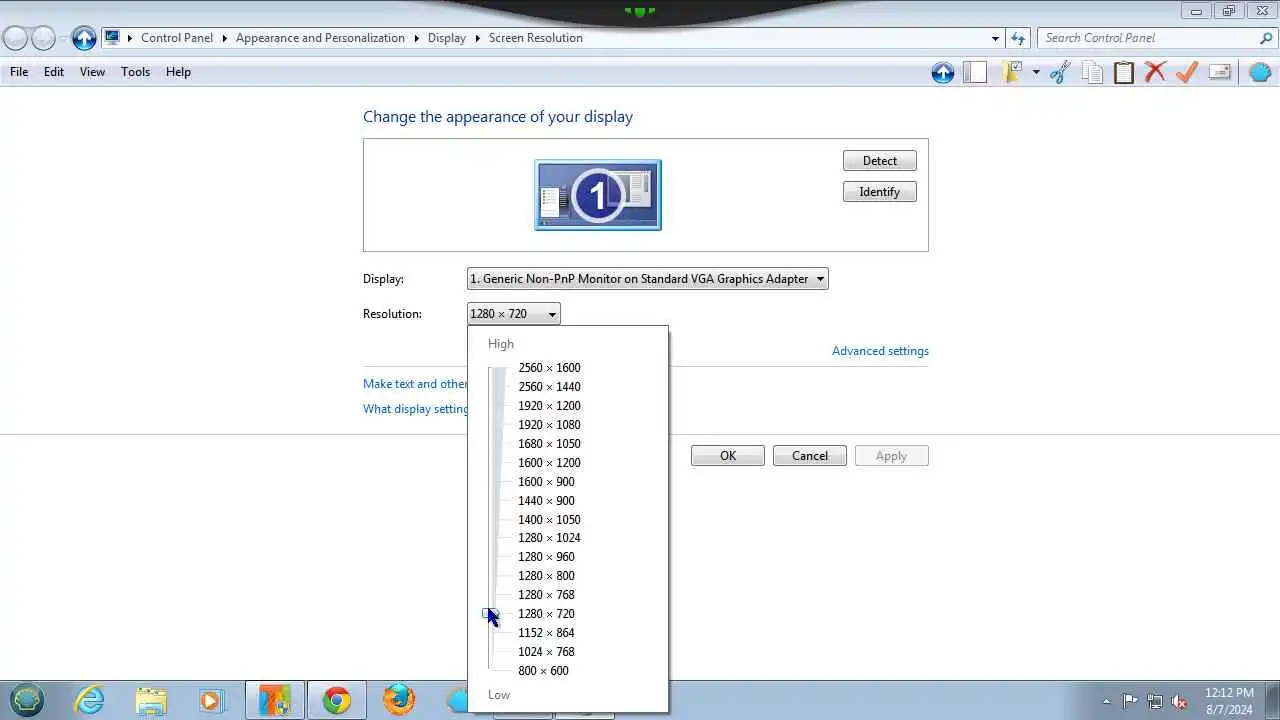
Task: Click the Copy pages toolbar icon
Action: (1092, 72)
